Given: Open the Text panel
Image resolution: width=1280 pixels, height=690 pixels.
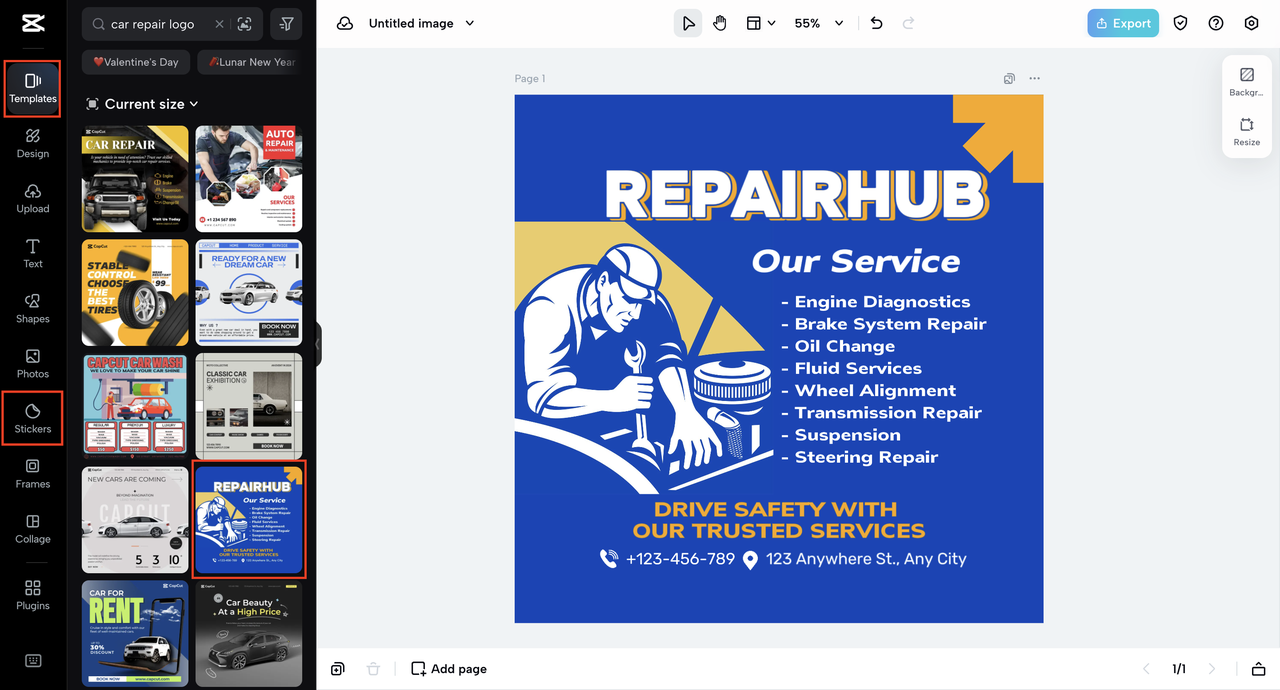Looking at the screenshot, I should tap(33, 253).
